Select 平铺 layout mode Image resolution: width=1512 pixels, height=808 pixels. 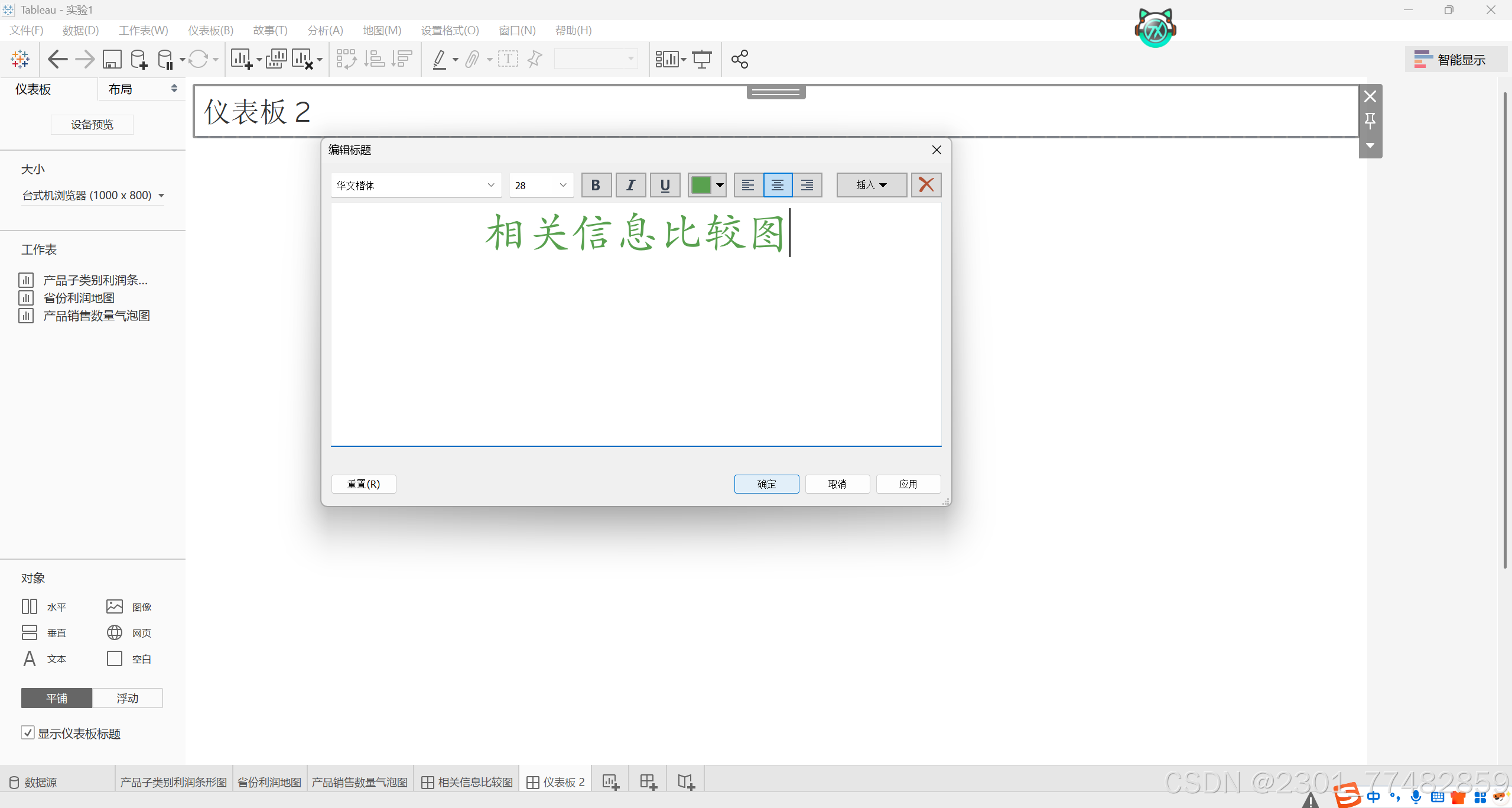[57, 698]
